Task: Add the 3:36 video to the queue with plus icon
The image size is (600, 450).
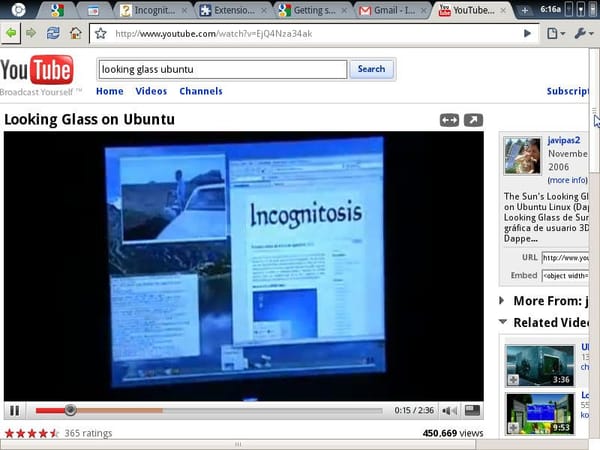Action: click(513, 380)
